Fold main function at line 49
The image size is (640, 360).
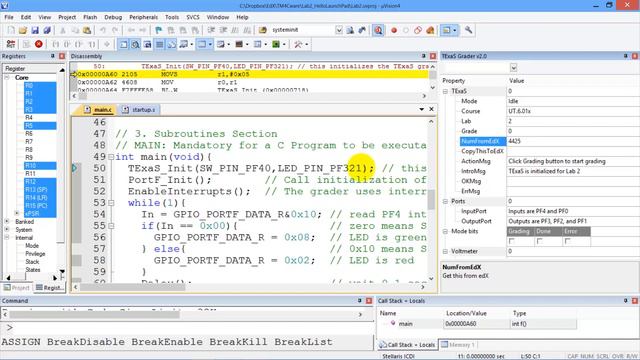click(x=111, y=157)
